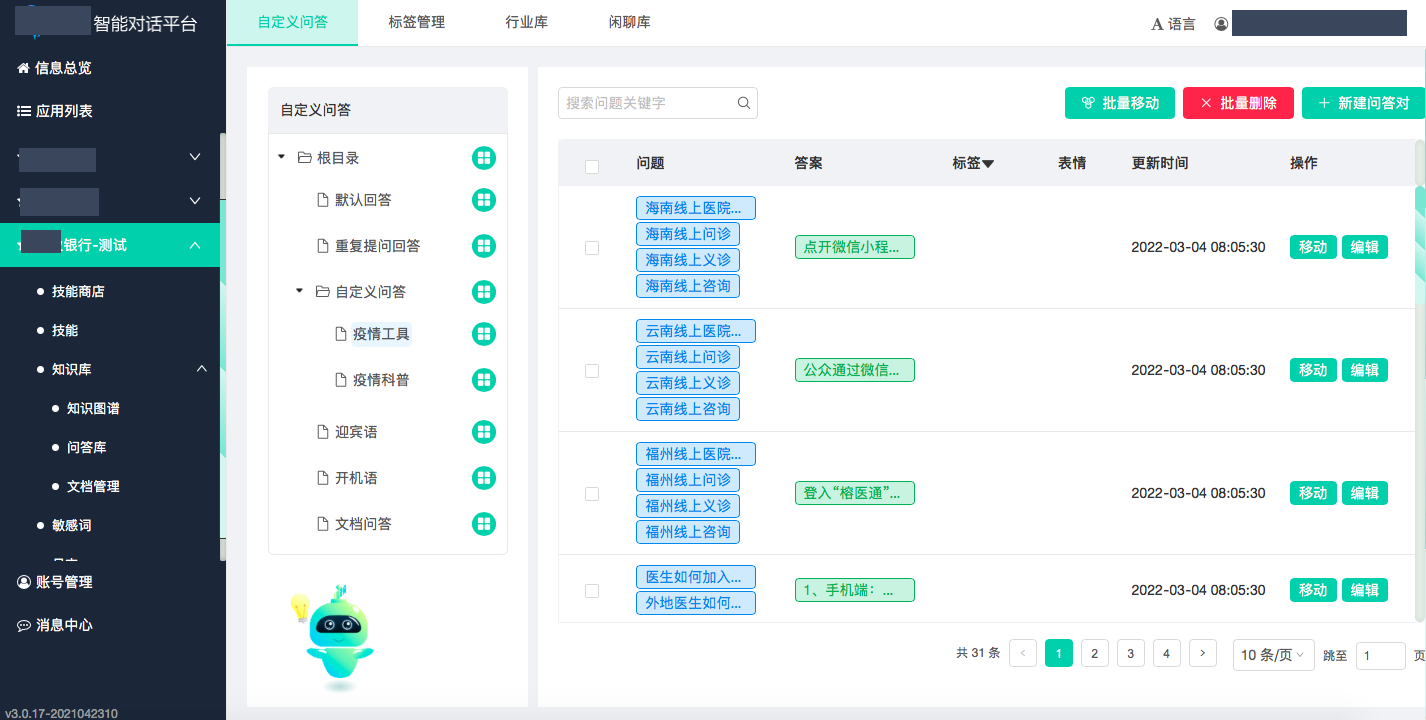1426x720 pixels.
Task: Click the robot mascot with lightbulb
Action: 334,635
